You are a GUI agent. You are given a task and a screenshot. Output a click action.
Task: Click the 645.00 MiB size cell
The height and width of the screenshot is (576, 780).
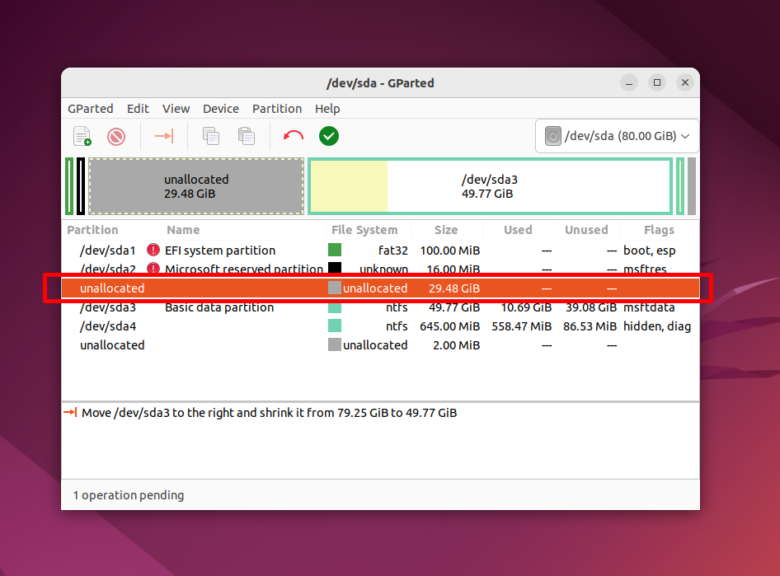tap(450, 326)
